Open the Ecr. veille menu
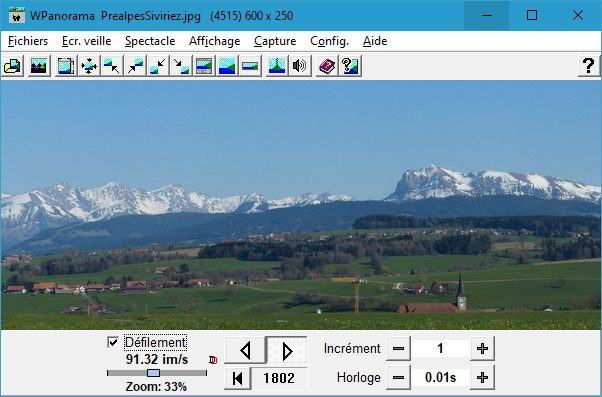 (x=86, y=41)
